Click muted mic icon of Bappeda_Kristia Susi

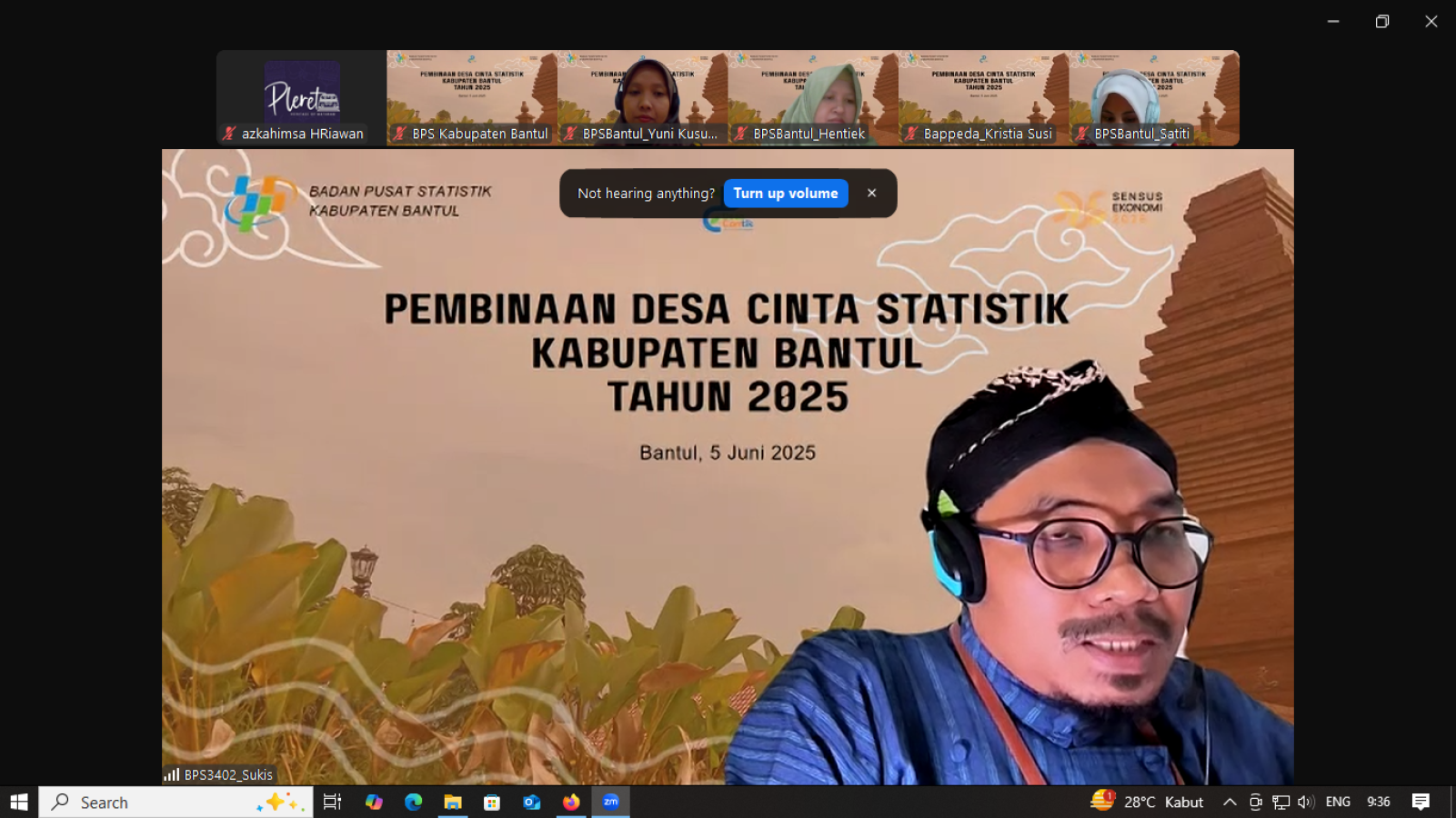pyautogui.click(x=911, y=134)
